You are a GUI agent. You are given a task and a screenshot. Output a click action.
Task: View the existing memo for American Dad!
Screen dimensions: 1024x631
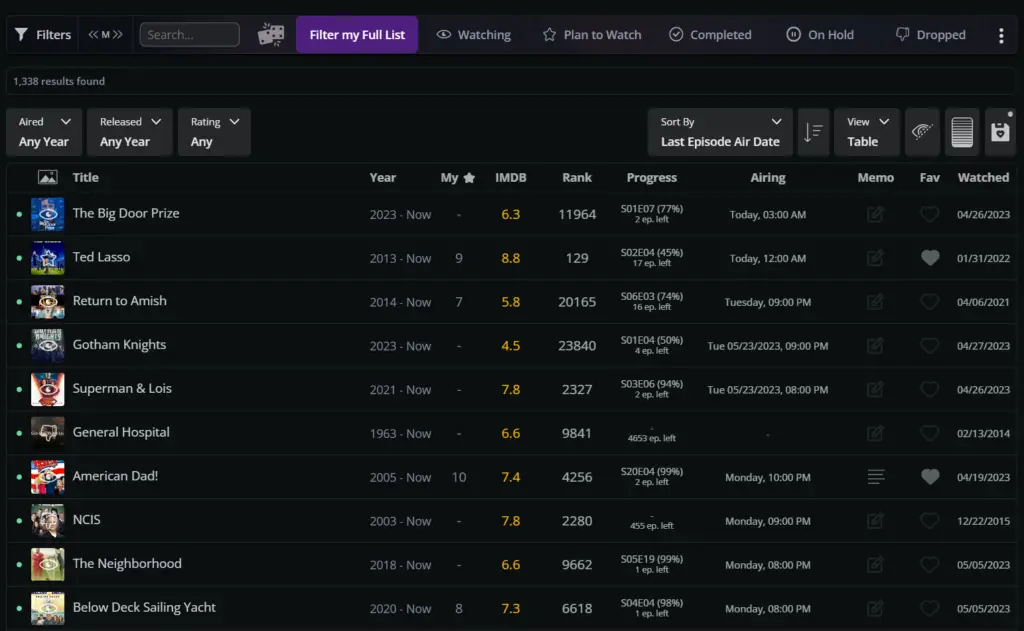point(876,477)
